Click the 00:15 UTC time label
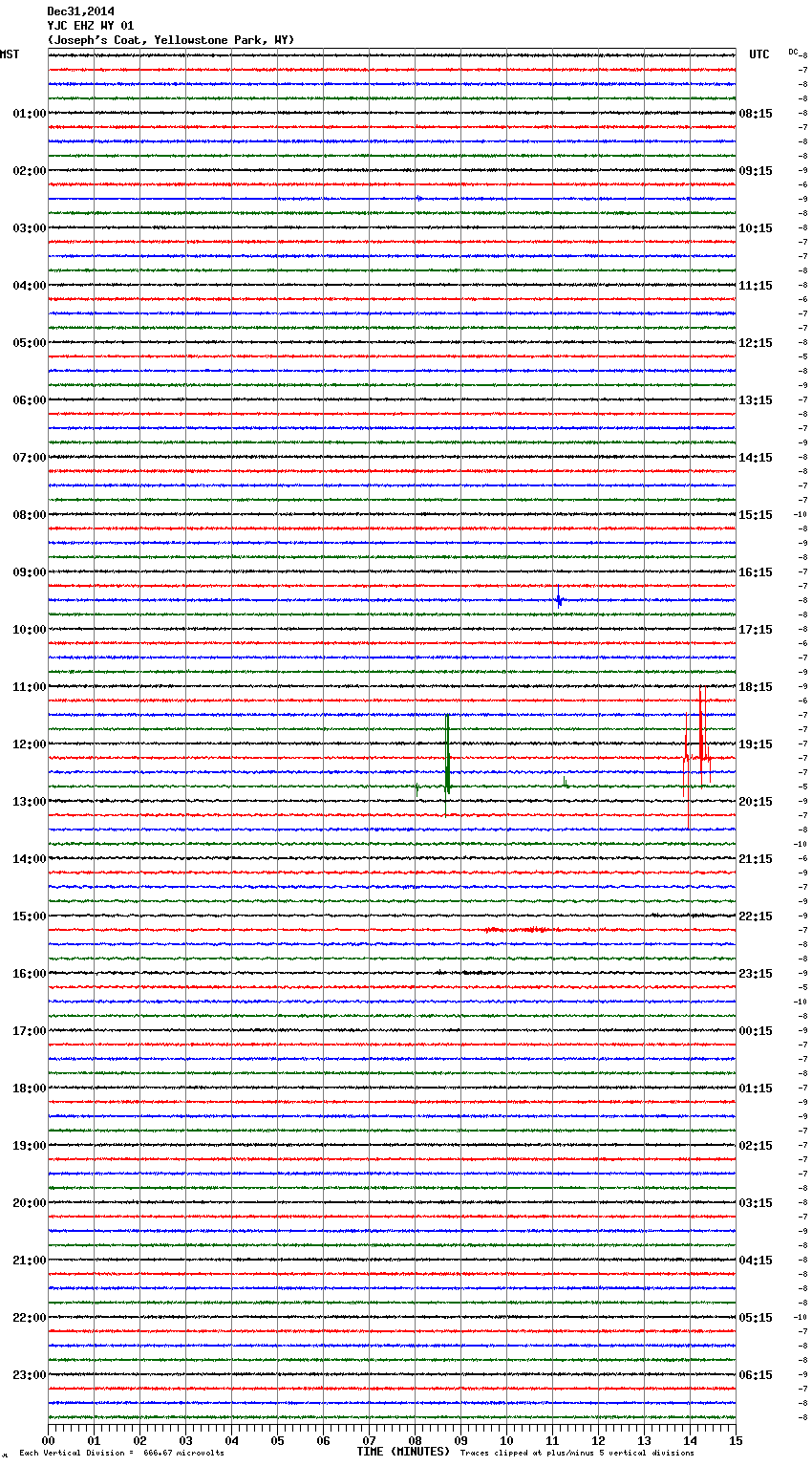Image resolution: width=812 pixels, height=1466 pixels. coord(756,1031)
